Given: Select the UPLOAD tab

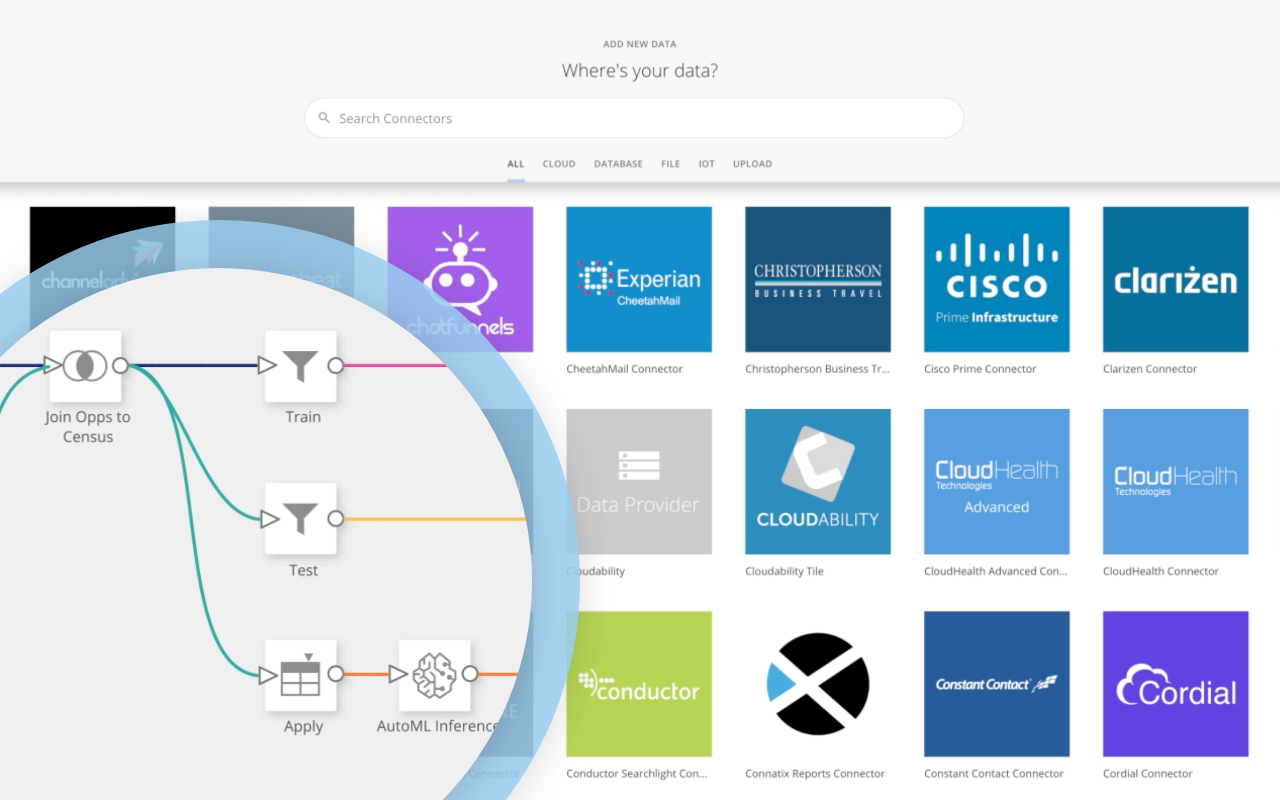Looking at the screenshot, I should (x=752, y=163).
